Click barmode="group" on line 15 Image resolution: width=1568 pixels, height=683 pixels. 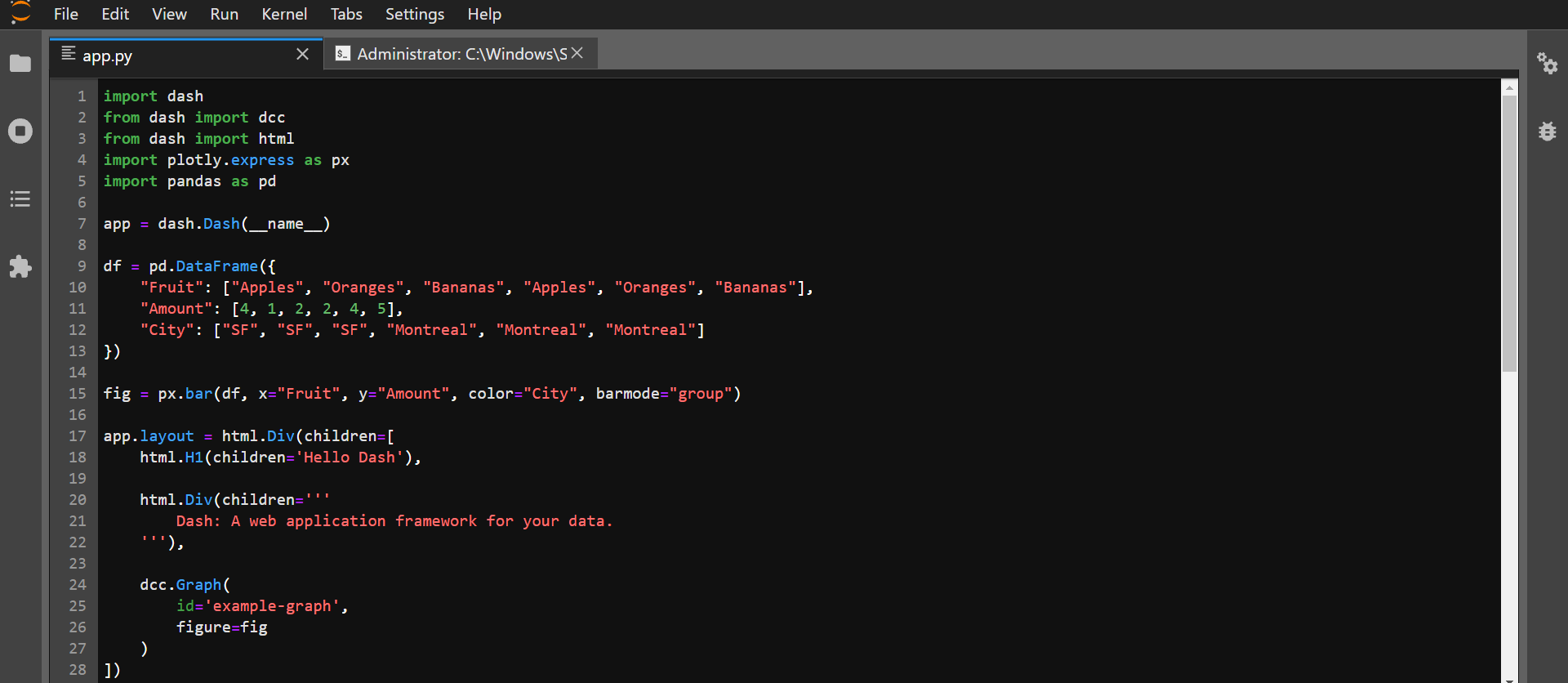pyautogui.click(x=664, y=393)
